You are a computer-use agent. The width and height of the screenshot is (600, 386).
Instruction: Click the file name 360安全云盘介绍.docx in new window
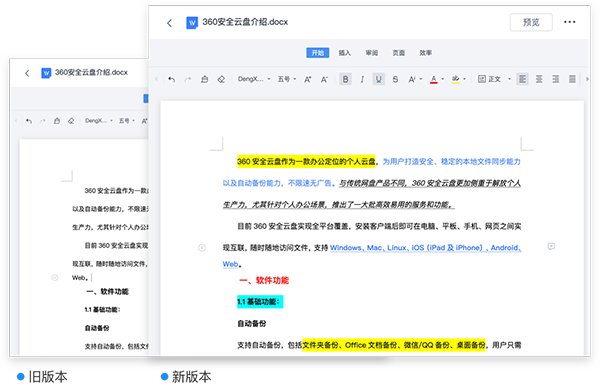[x=245, y=22]
